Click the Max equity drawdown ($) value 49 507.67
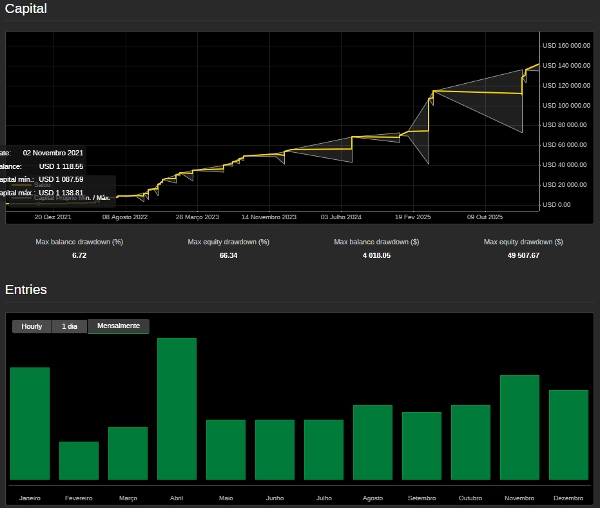The height and width of the screenshot is (508, 600). (523, 256)
